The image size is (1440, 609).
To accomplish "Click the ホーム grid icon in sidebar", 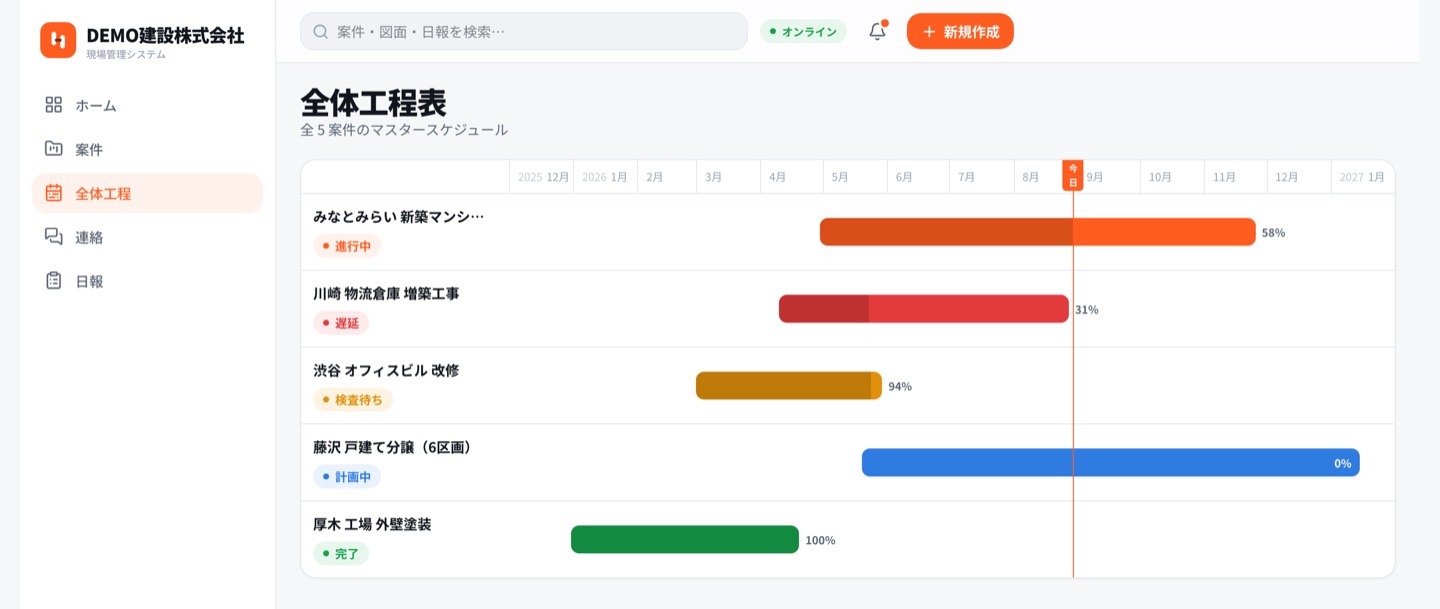I will 54,105.
